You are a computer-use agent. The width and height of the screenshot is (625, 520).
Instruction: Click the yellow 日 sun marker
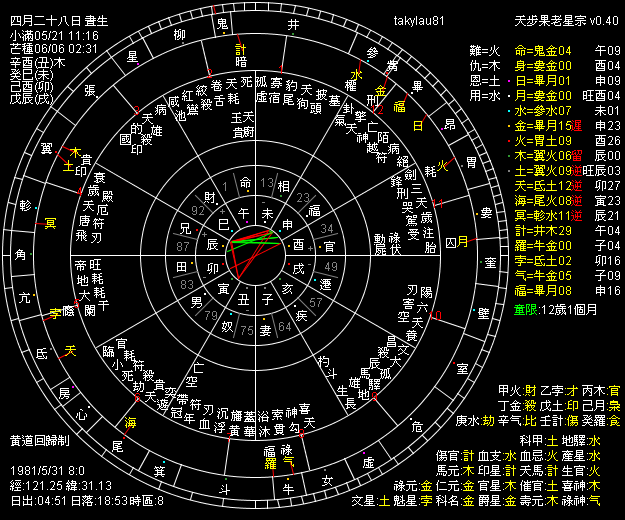[x=418, y=126]
